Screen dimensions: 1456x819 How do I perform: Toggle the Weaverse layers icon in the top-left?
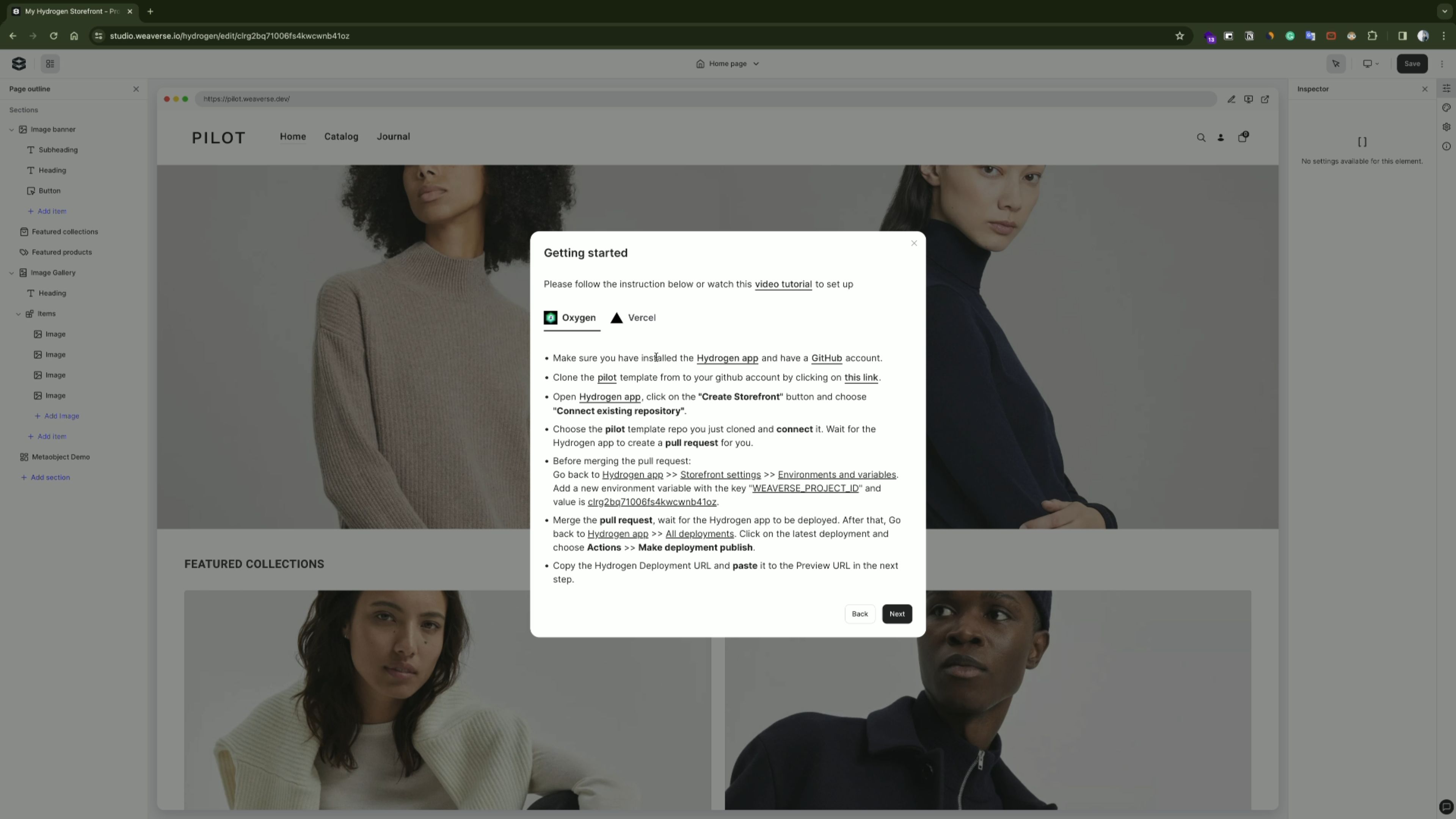click(x=19, y=63)
